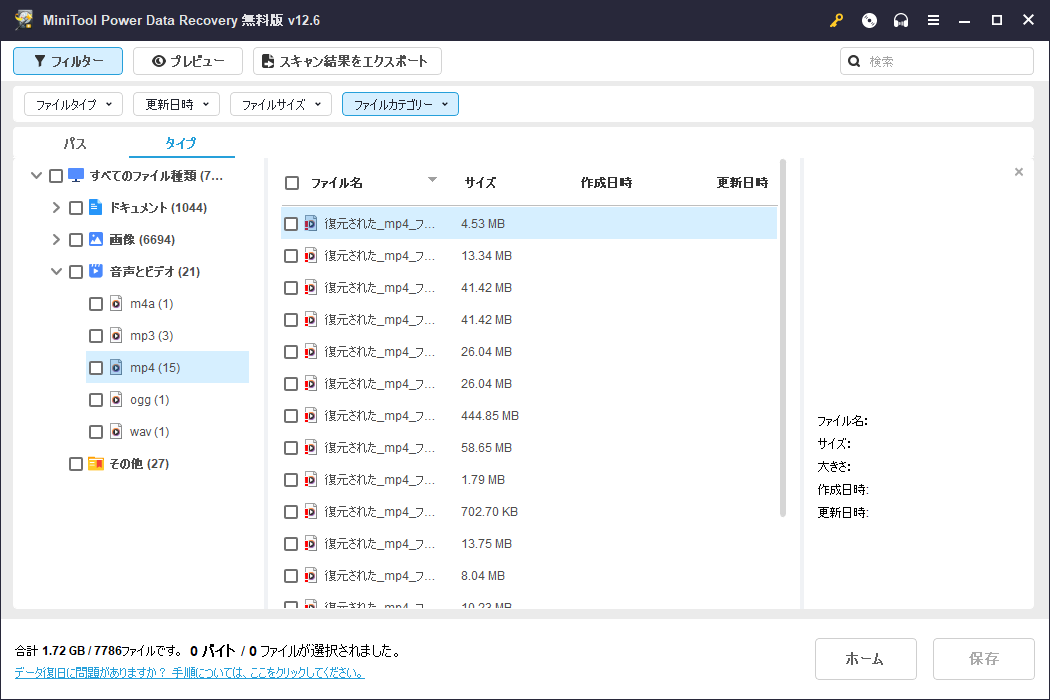Expand the 画像 tree node
Image resolution: width=1050 pixels, height=700 pixels.
click(x=56, y=240)
